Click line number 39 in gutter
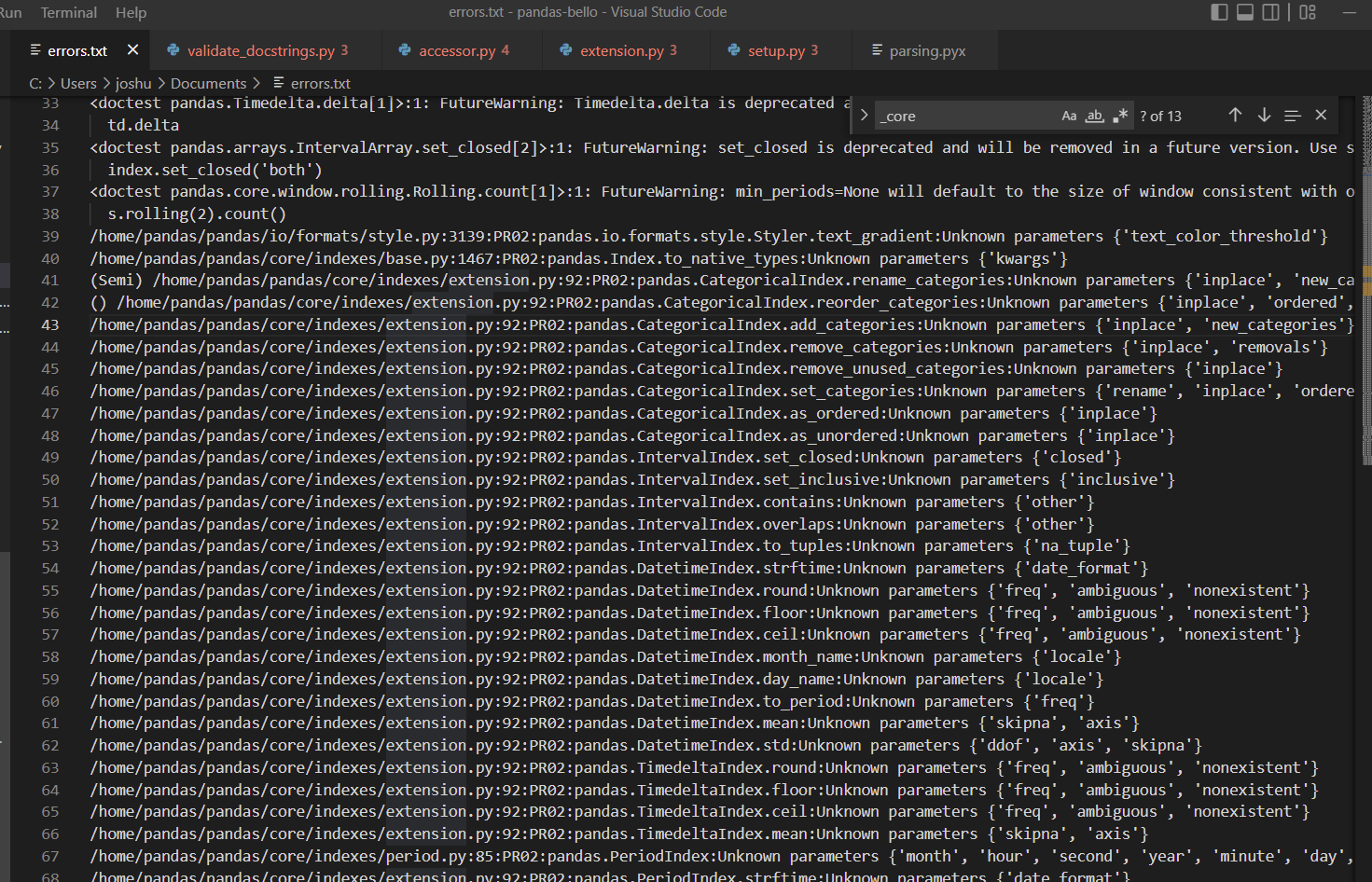The height and width of the screenshot is (882, 1372). pos(49,236)
